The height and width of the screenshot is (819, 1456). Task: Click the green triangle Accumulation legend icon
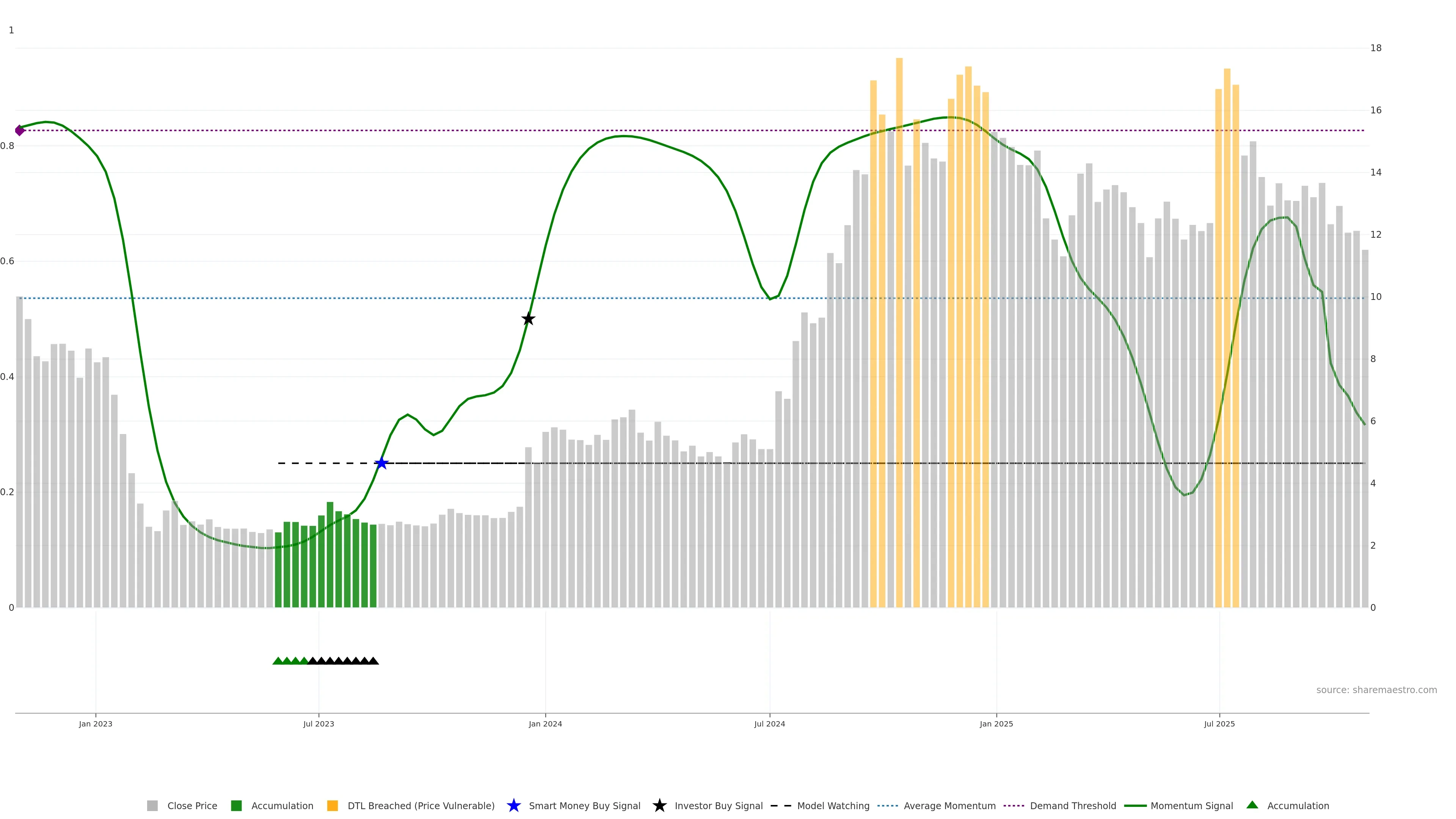(1252, 805)
